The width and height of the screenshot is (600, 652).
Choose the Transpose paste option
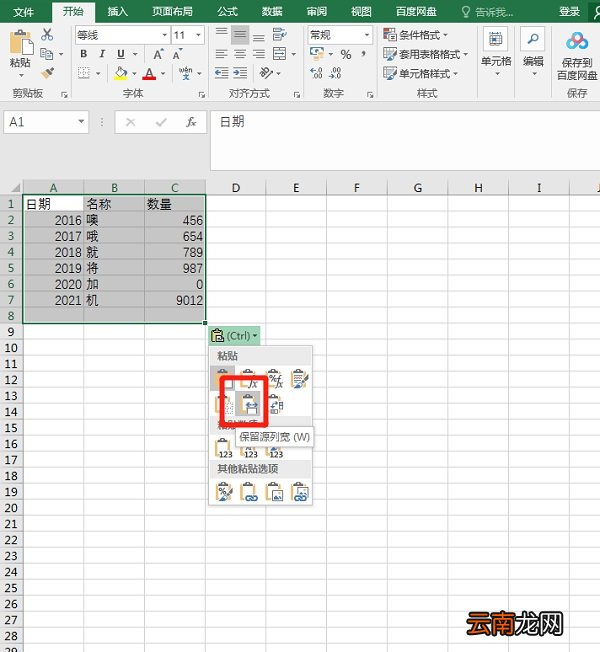(x=275, y=404)
